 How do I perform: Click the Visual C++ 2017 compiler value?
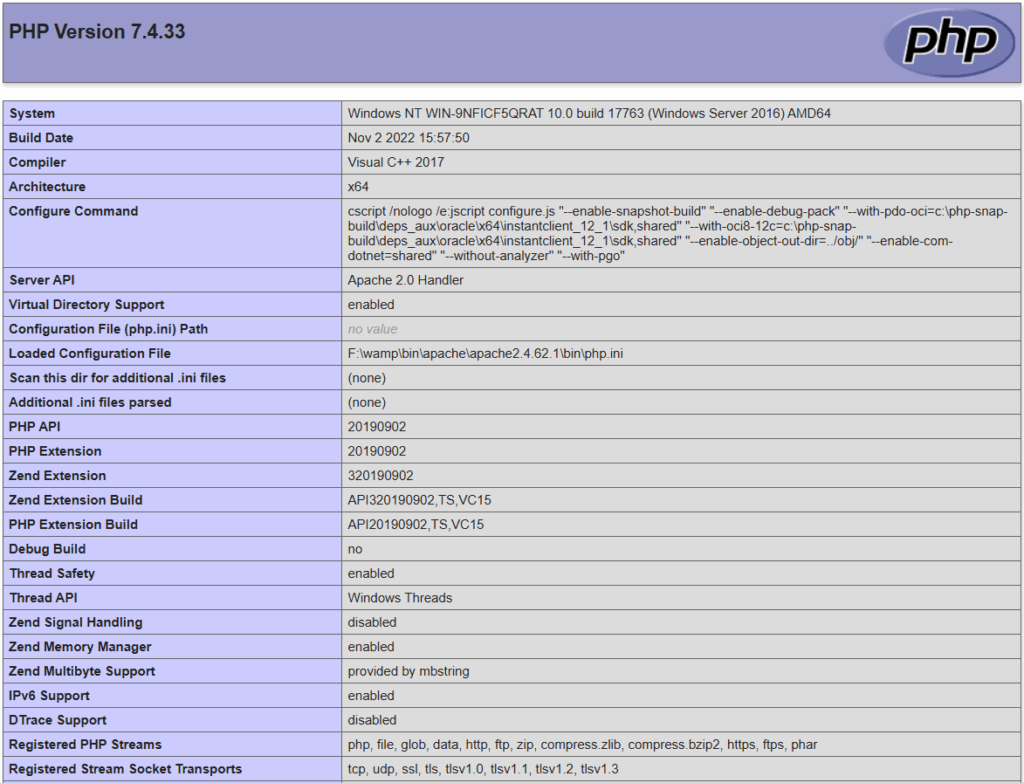point(396,162)
